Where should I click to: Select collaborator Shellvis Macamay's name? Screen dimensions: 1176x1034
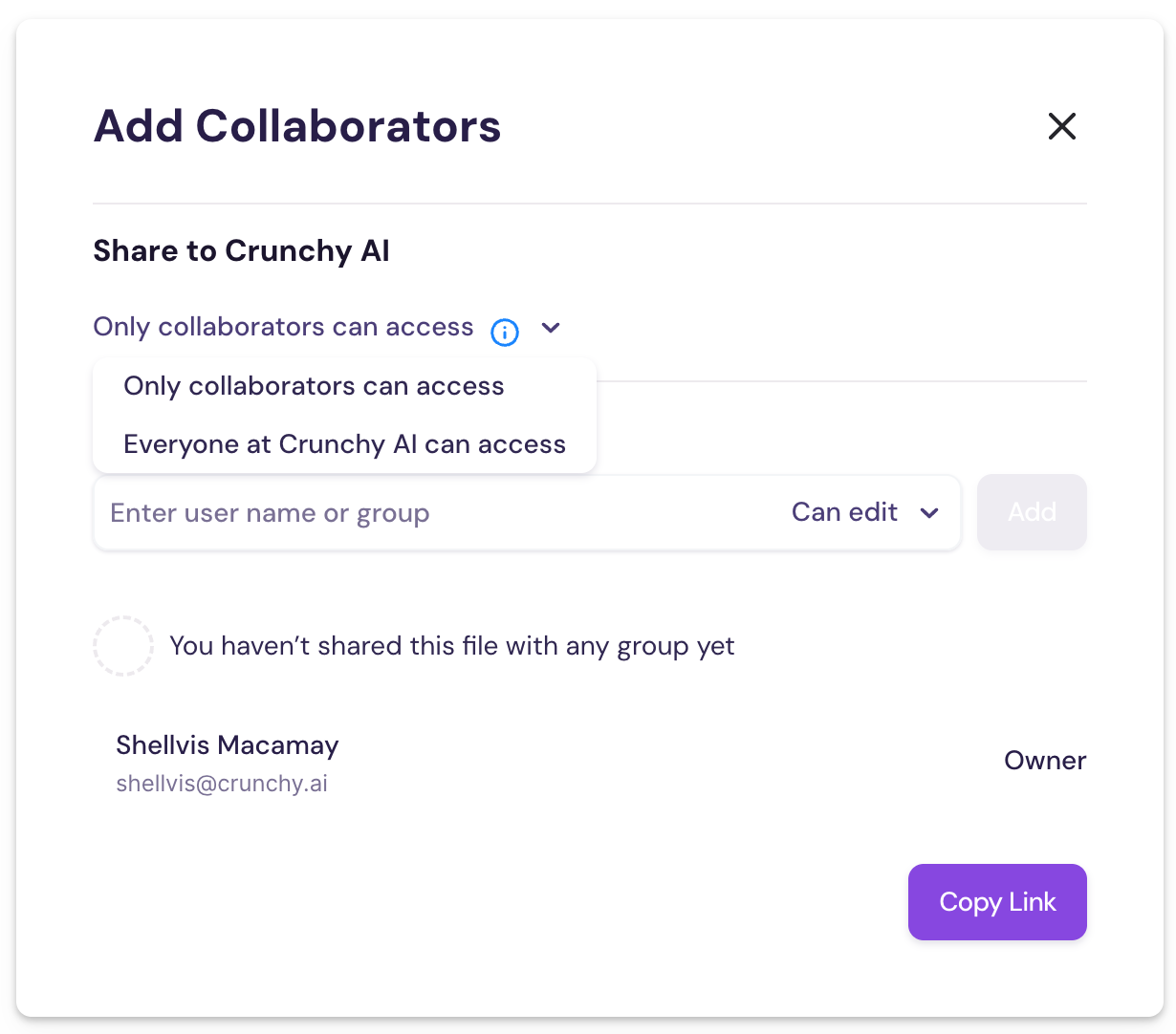click(228, 745)
